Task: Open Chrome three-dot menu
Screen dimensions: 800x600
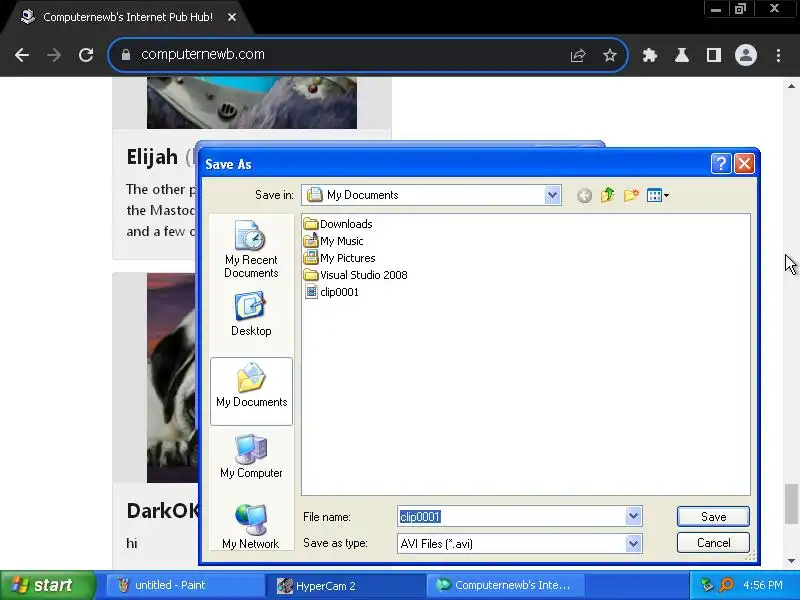Action: tap(778, 55)
